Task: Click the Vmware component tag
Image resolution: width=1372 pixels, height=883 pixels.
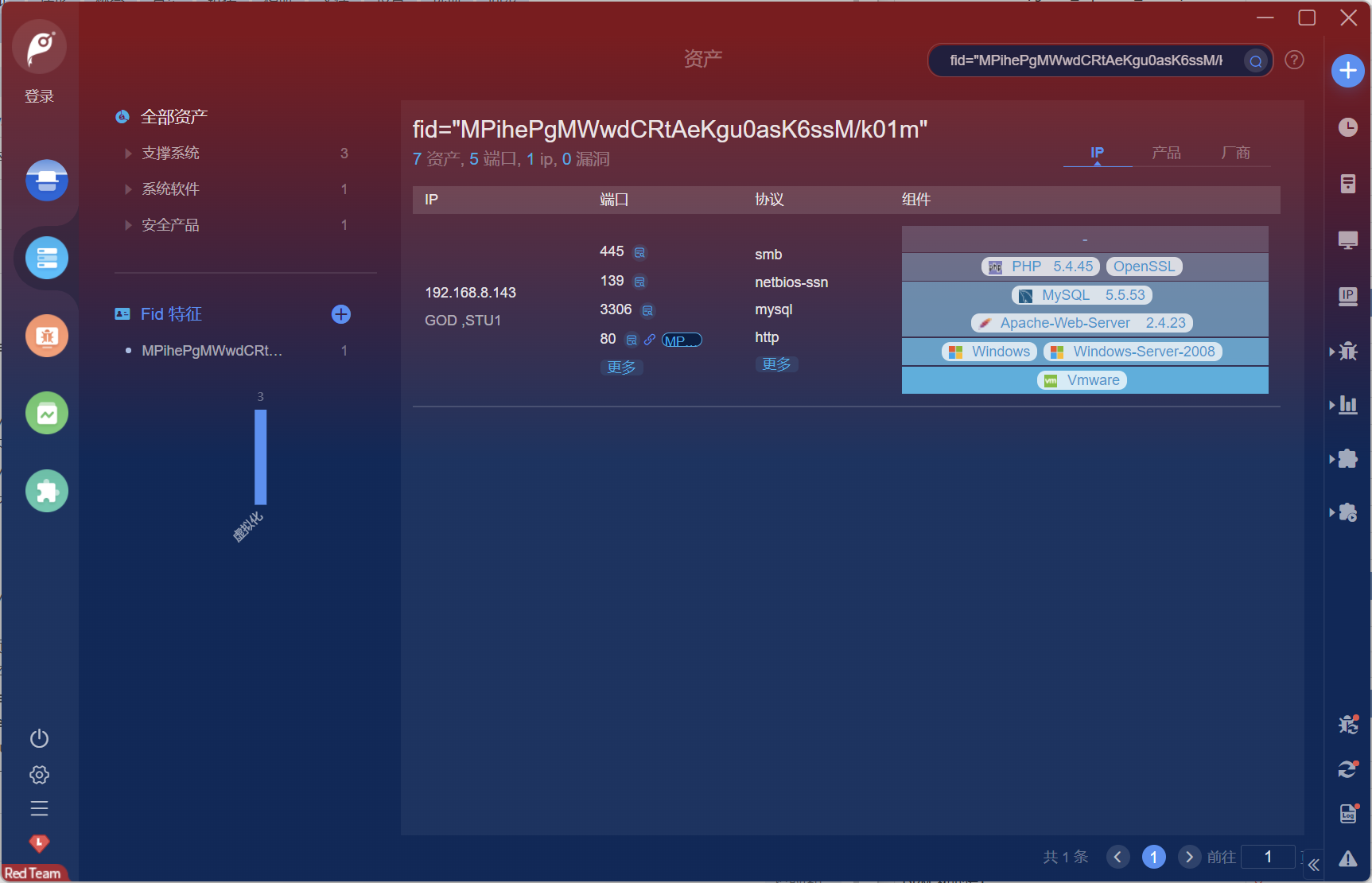Action: tap(1082, 380)
